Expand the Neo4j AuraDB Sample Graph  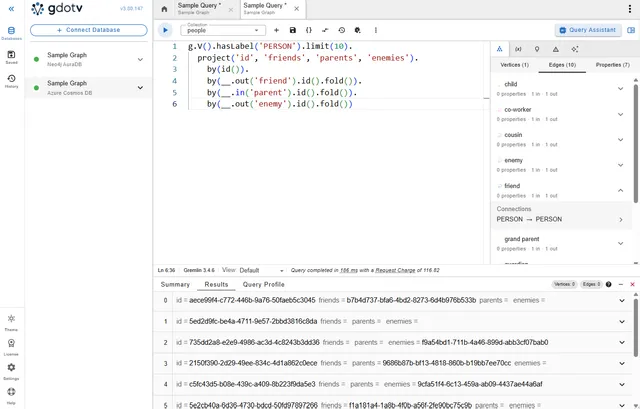click(x=140, y=60)
